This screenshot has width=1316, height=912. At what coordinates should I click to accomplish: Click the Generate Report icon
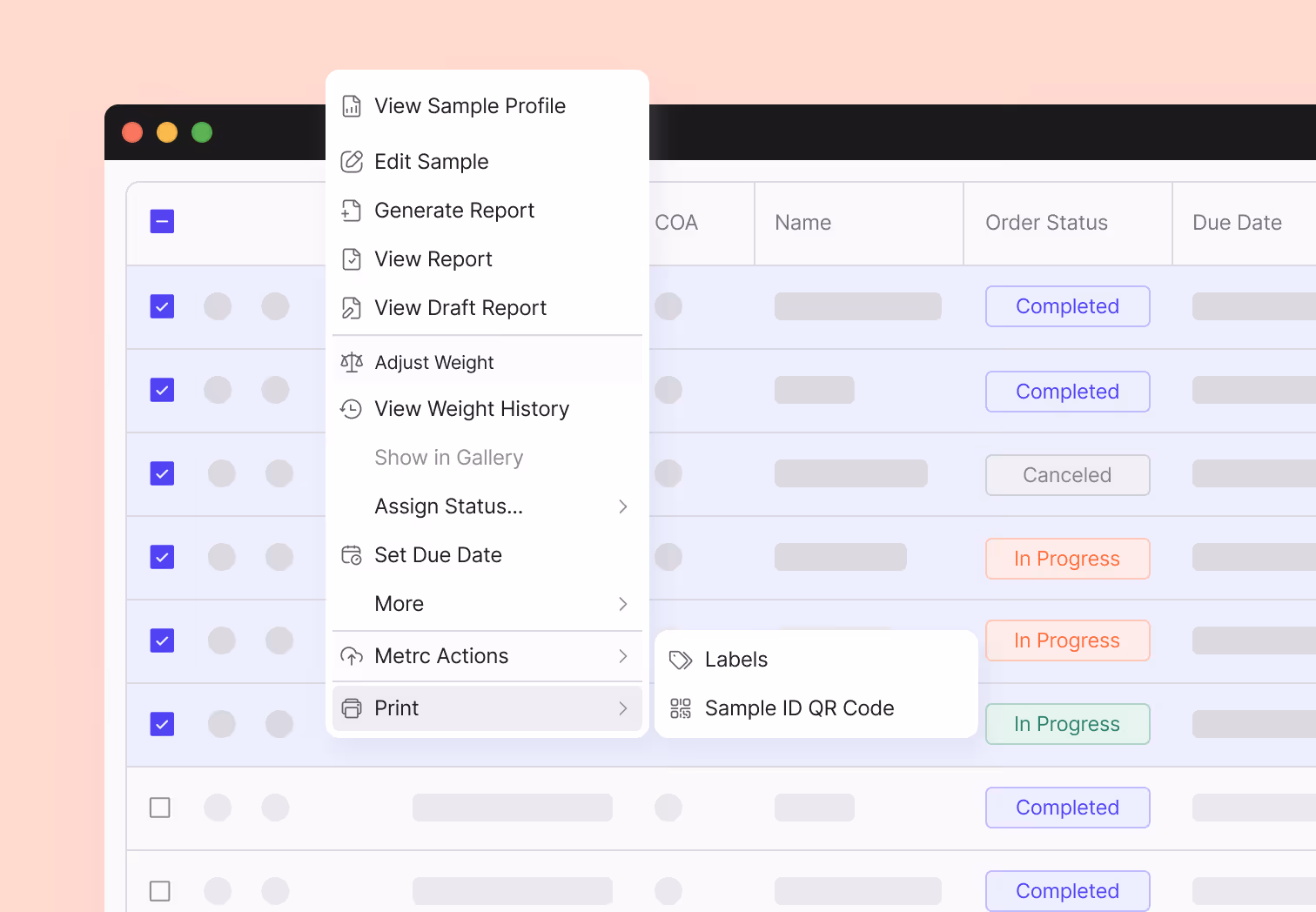coord(352,210)
